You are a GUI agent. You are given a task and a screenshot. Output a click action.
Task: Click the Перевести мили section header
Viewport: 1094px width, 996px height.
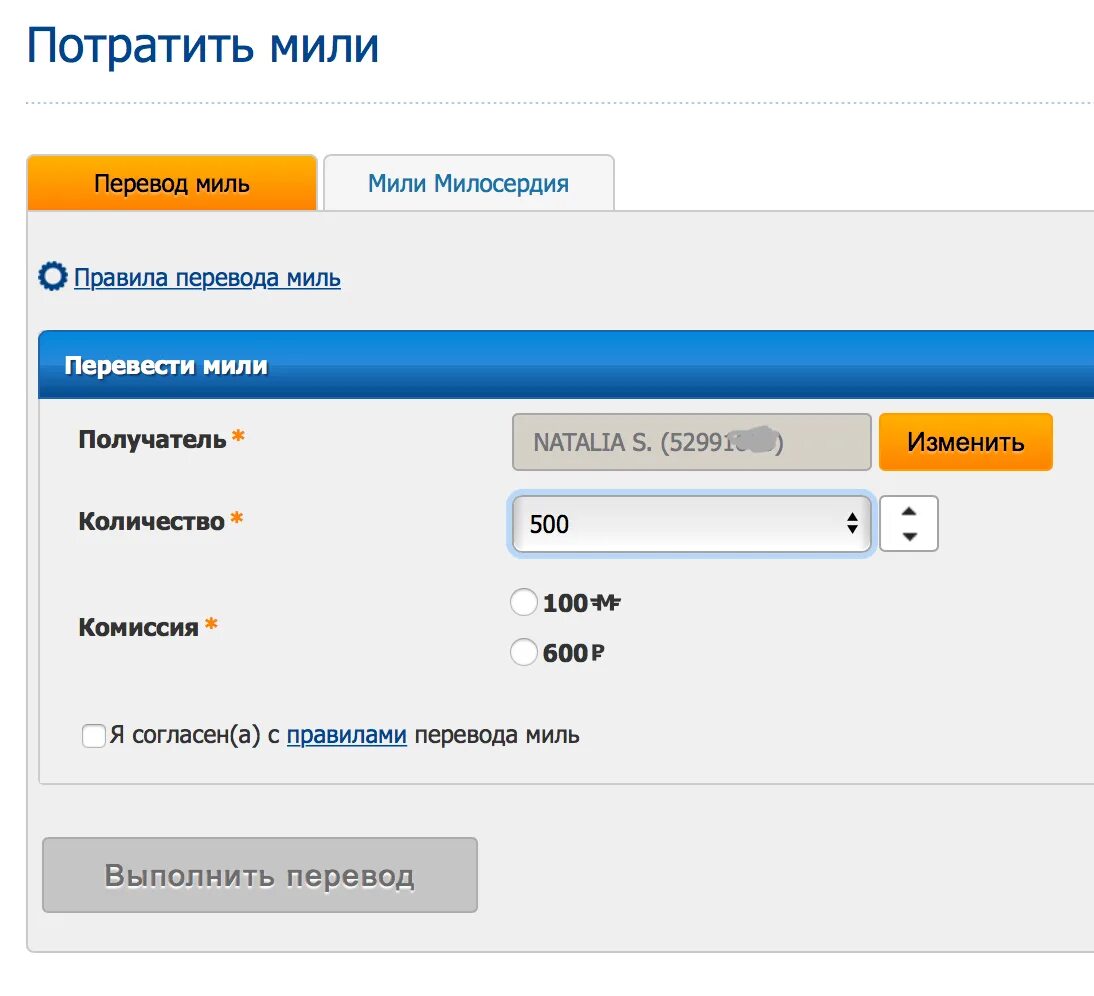coord(566,365)
